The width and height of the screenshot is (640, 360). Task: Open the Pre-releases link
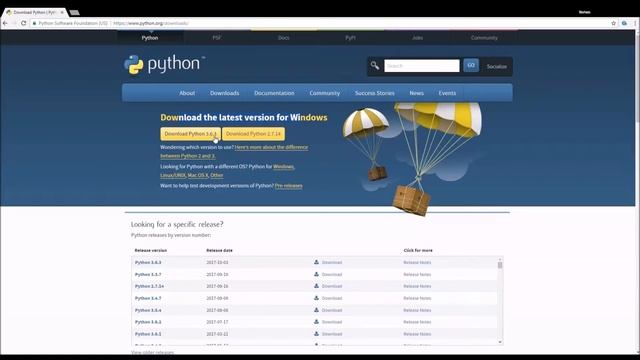289,186
